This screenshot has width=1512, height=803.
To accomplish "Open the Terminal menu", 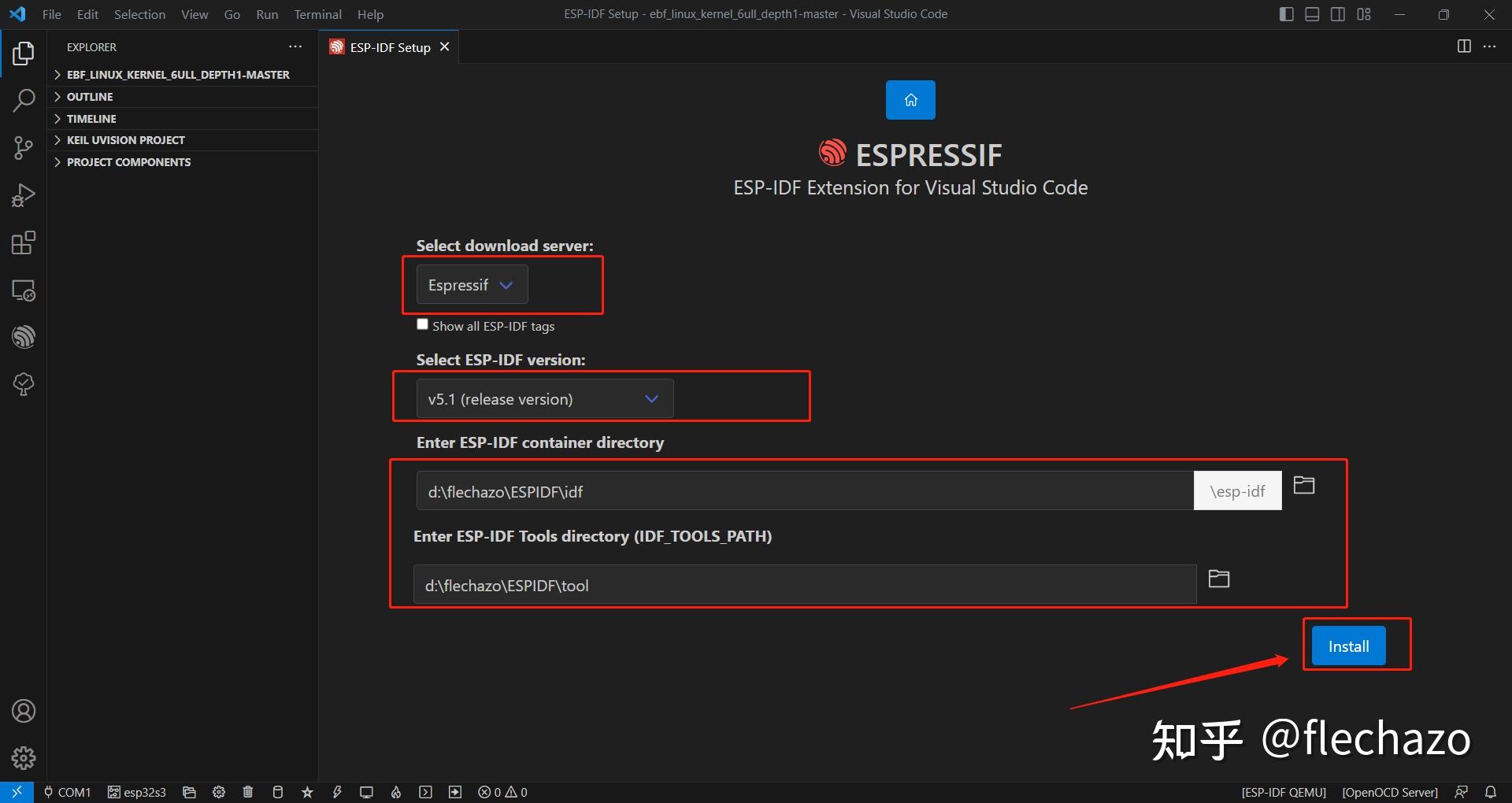I will (317, 14).
